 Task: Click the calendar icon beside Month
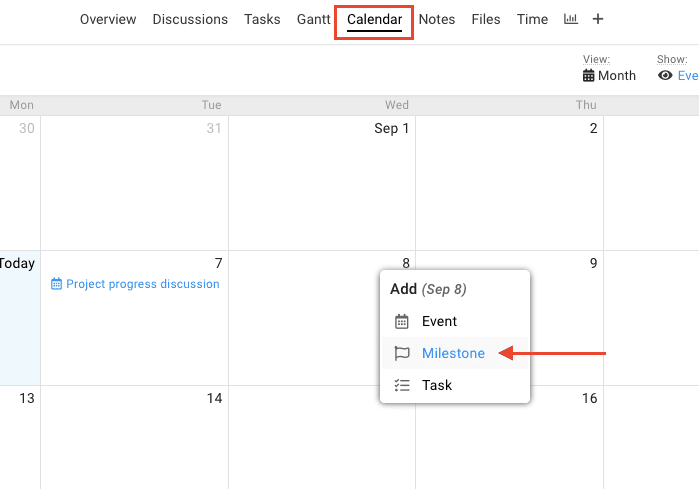point(588,76)
